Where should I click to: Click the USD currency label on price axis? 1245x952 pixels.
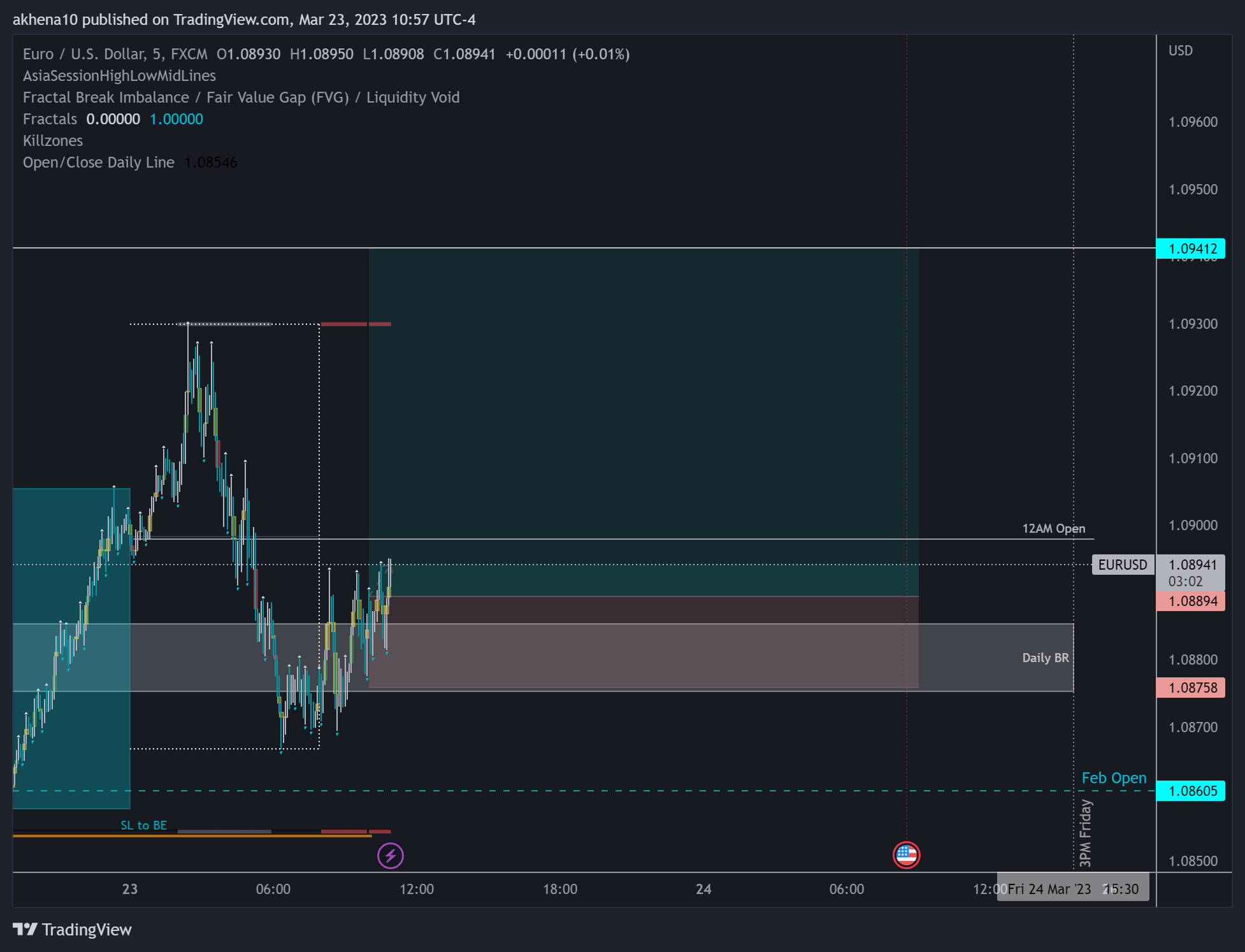click(x=1181, y=50)
